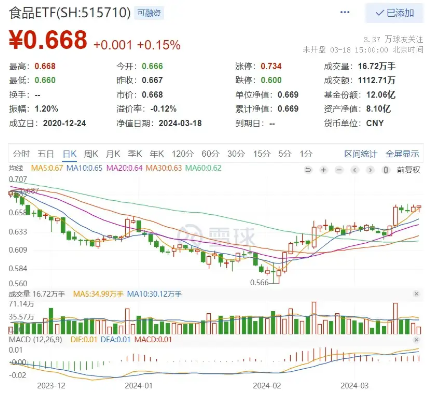
Task: Click the 食品ETF(SH:515710) title
Action: [x=70, y=13]
